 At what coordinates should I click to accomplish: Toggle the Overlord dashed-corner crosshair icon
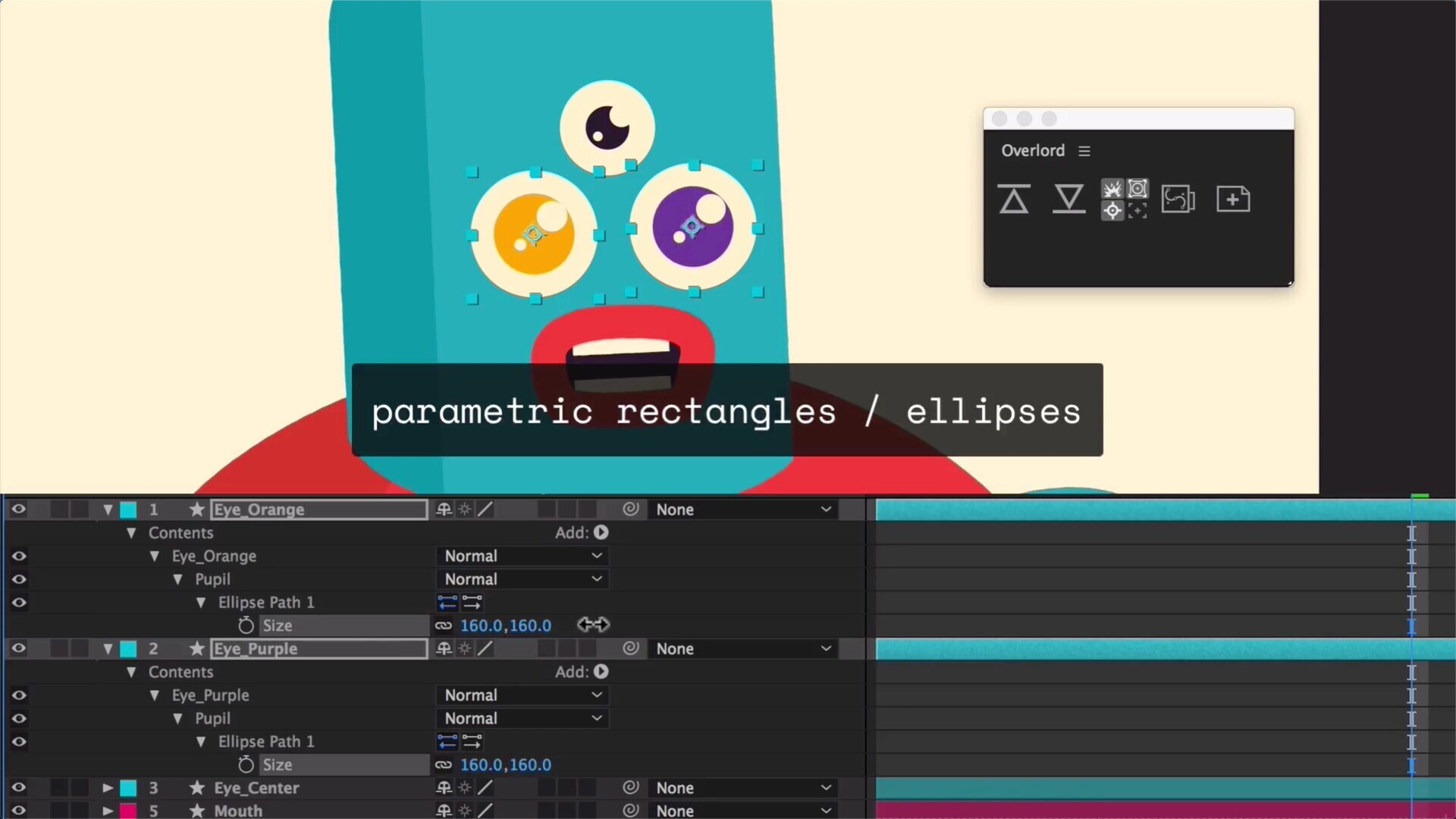coord(1137,211)
